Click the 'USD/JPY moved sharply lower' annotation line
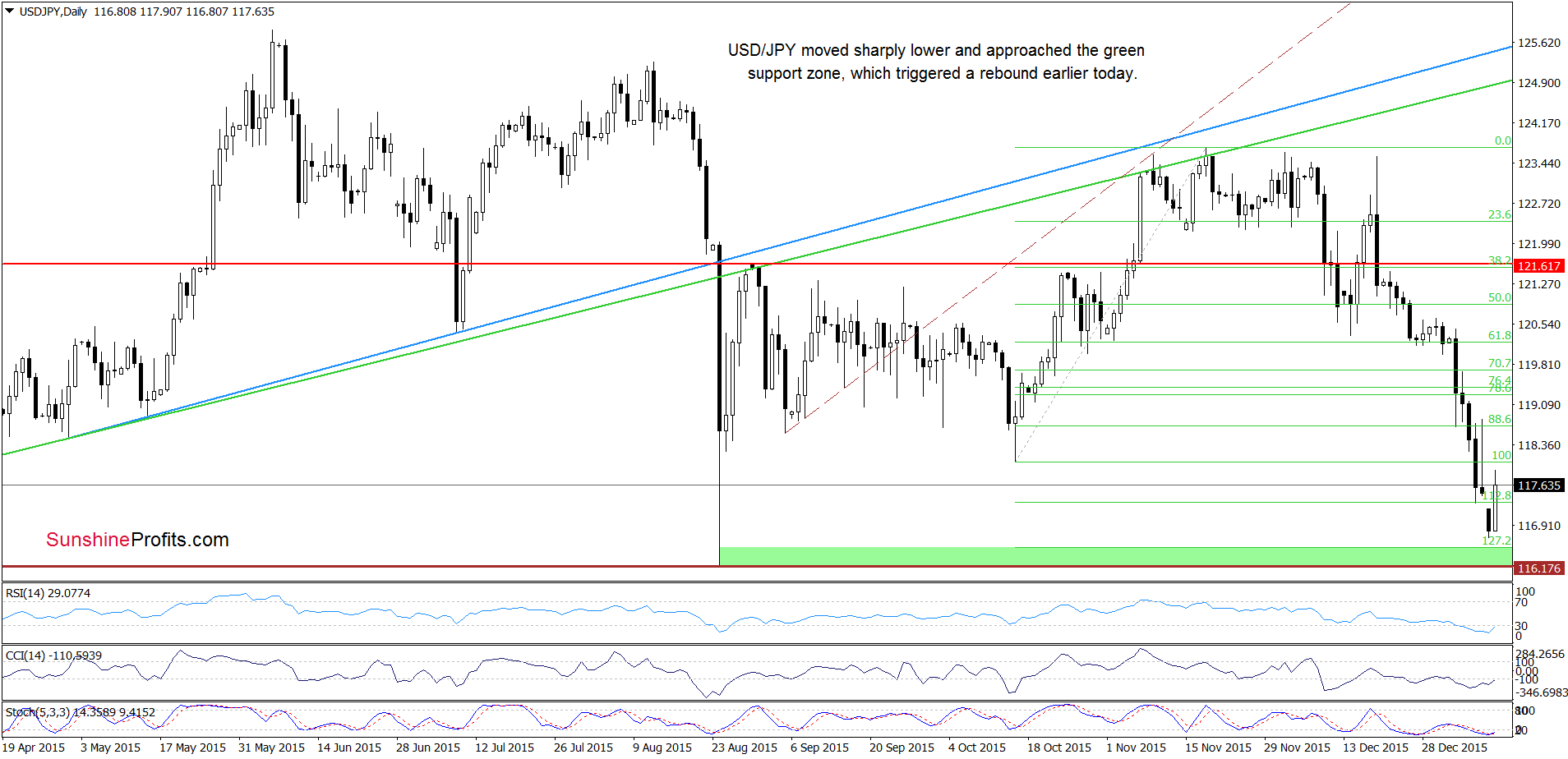The width and height of the screenshot is (1568, 759). [x=936, y=50]
